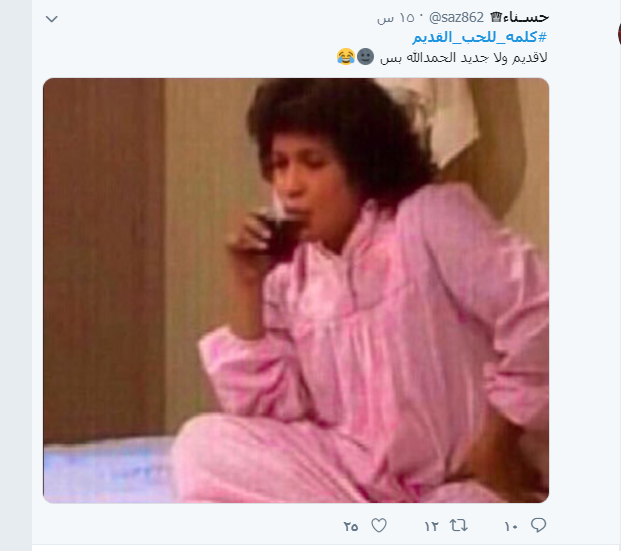Click the neutral face emoji in tweet
The height and width of the screenshot is (551, 621).
pos(365,57)
